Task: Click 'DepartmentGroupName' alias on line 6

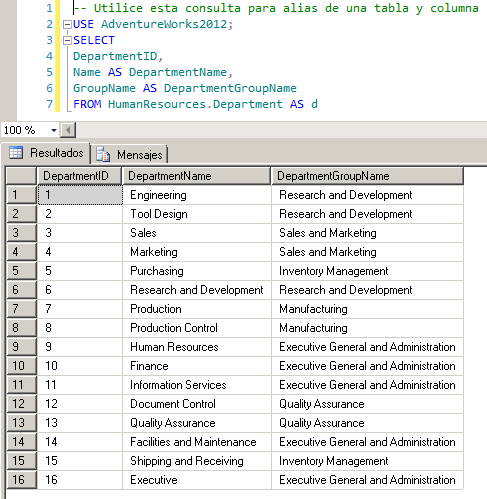Action: point(230,88)
